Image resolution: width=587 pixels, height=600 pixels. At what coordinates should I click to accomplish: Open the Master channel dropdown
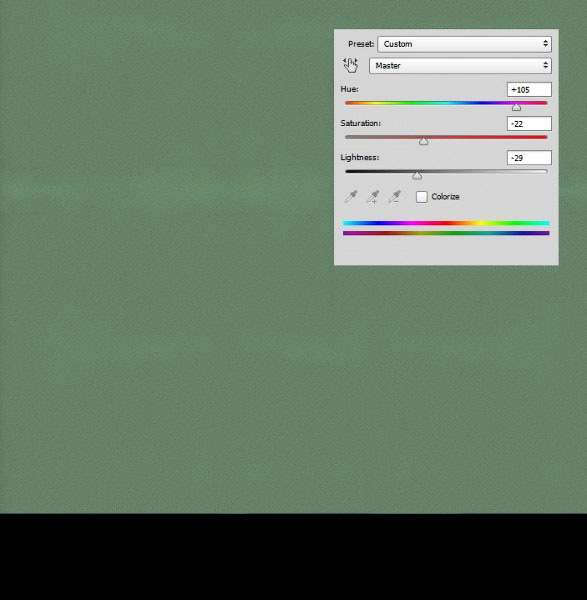(x=460, y=65)
